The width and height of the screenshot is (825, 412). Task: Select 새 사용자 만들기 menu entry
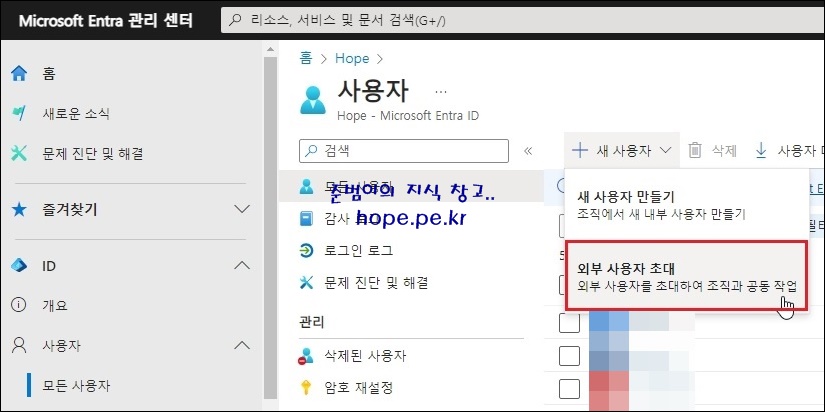point(686,205)
